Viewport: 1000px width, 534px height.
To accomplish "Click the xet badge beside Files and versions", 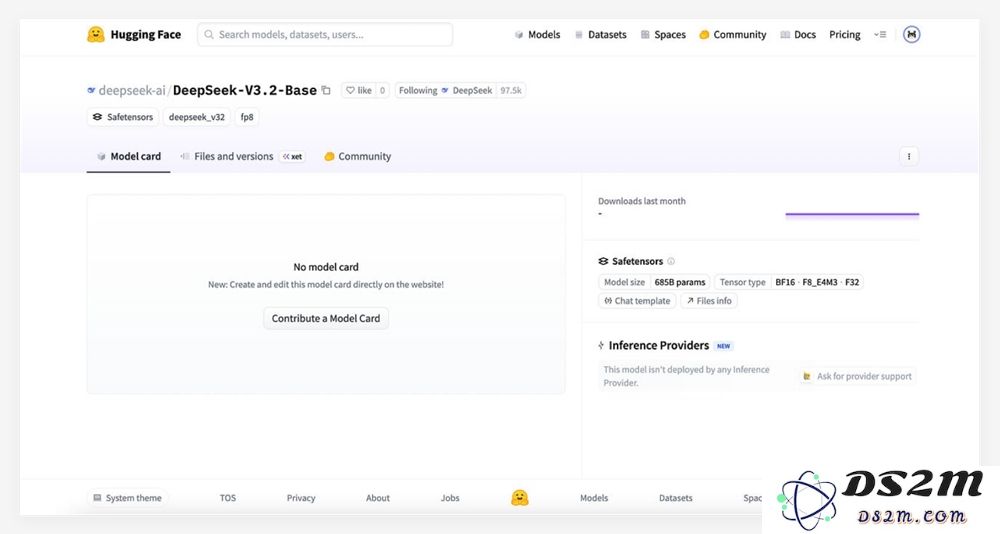I will click(292, 157).
